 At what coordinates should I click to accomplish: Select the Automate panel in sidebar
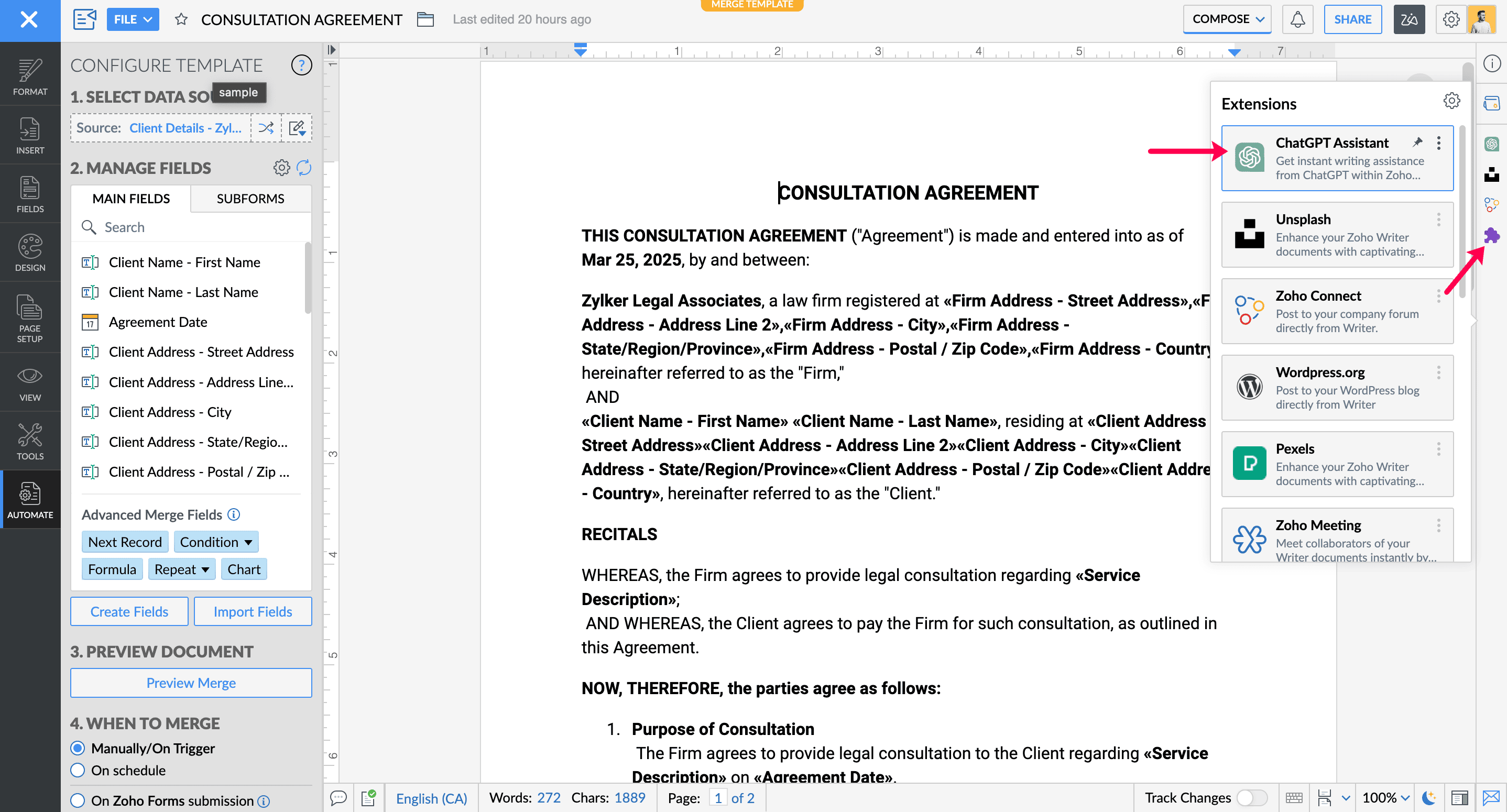(30, 500)
